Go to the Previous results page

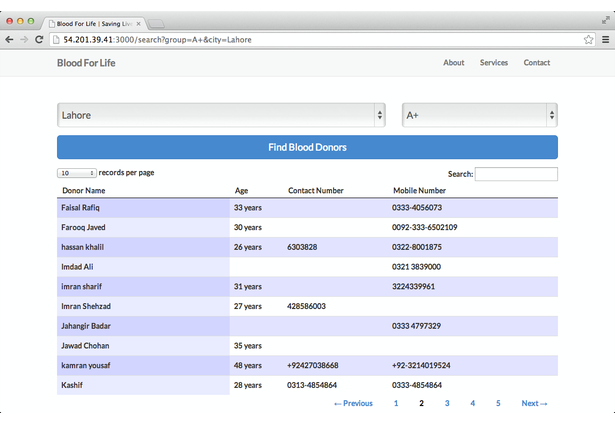point(353,403)
